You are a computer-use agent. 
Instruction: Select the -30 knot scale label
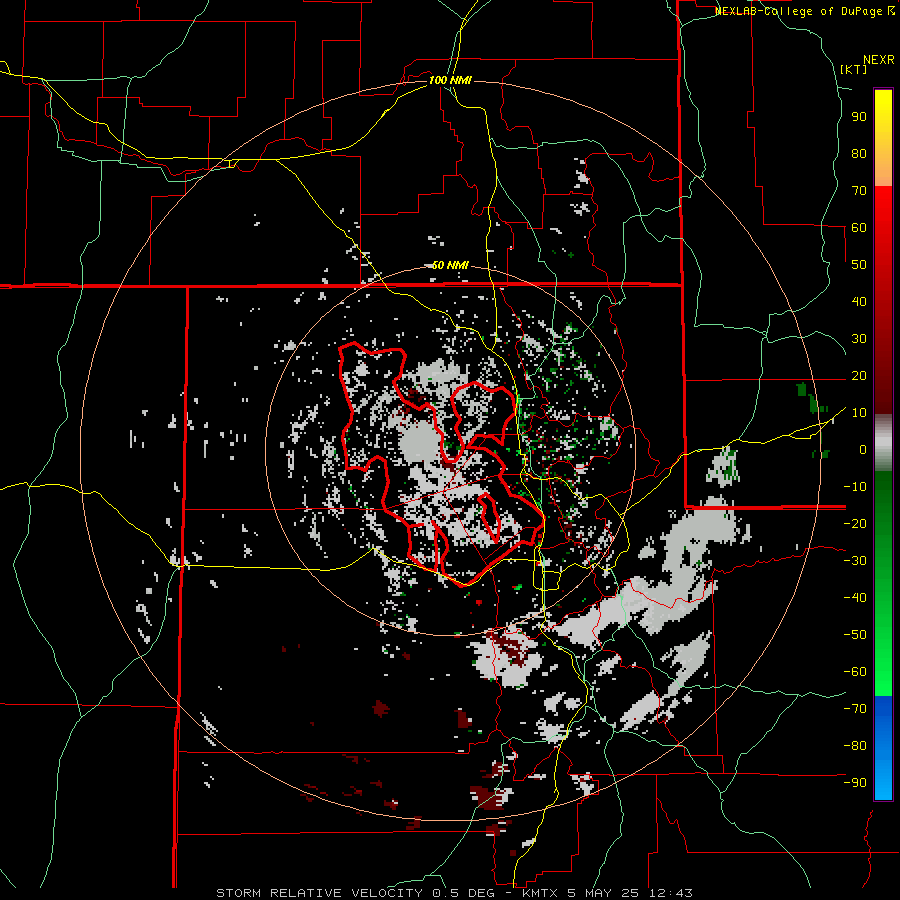[855, 561]
